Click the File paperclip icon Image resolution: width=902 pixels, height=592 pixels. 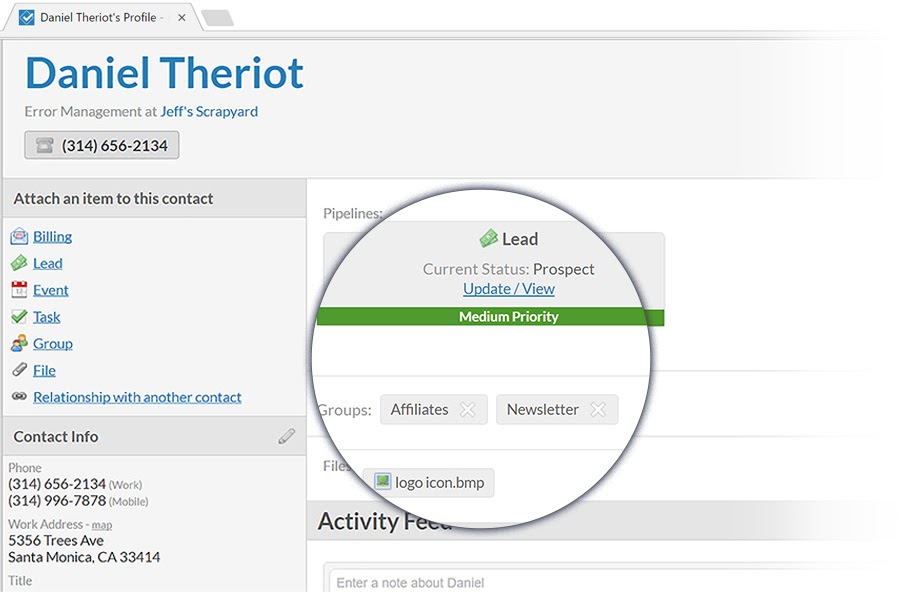pos(19,370)
